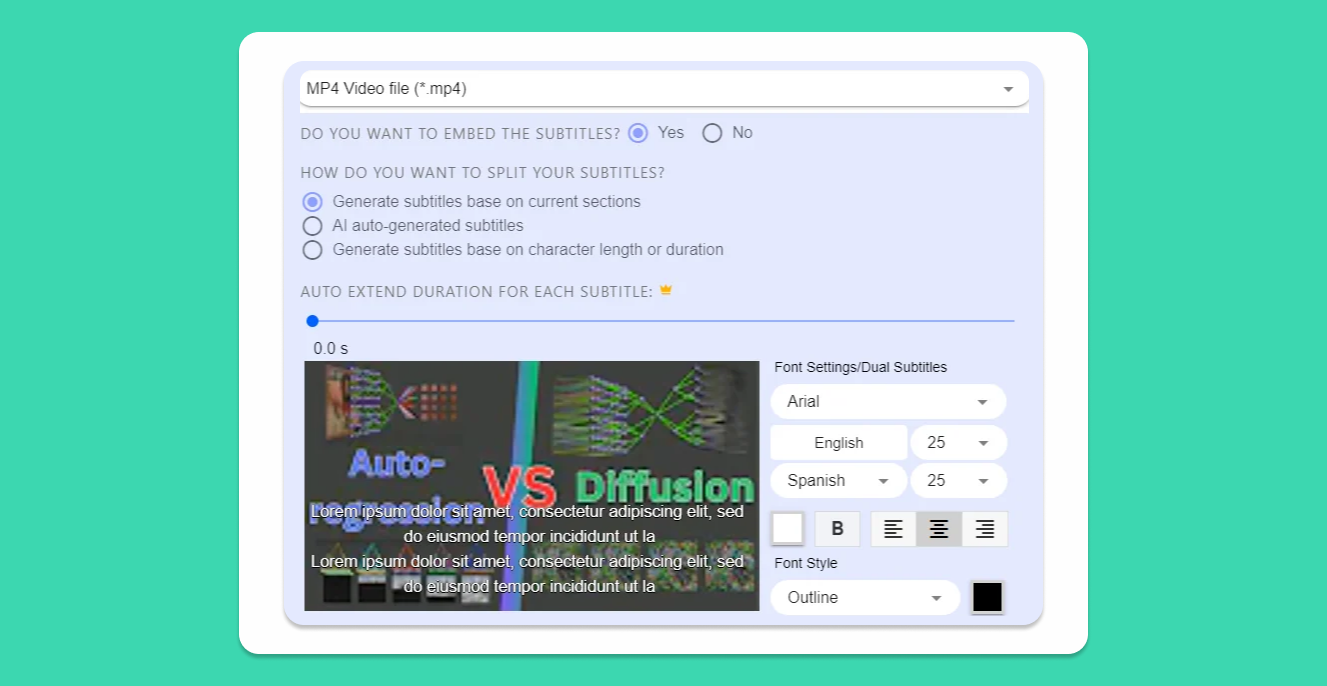
Task: Align subtitles to the right
Action: coord(985,529)
